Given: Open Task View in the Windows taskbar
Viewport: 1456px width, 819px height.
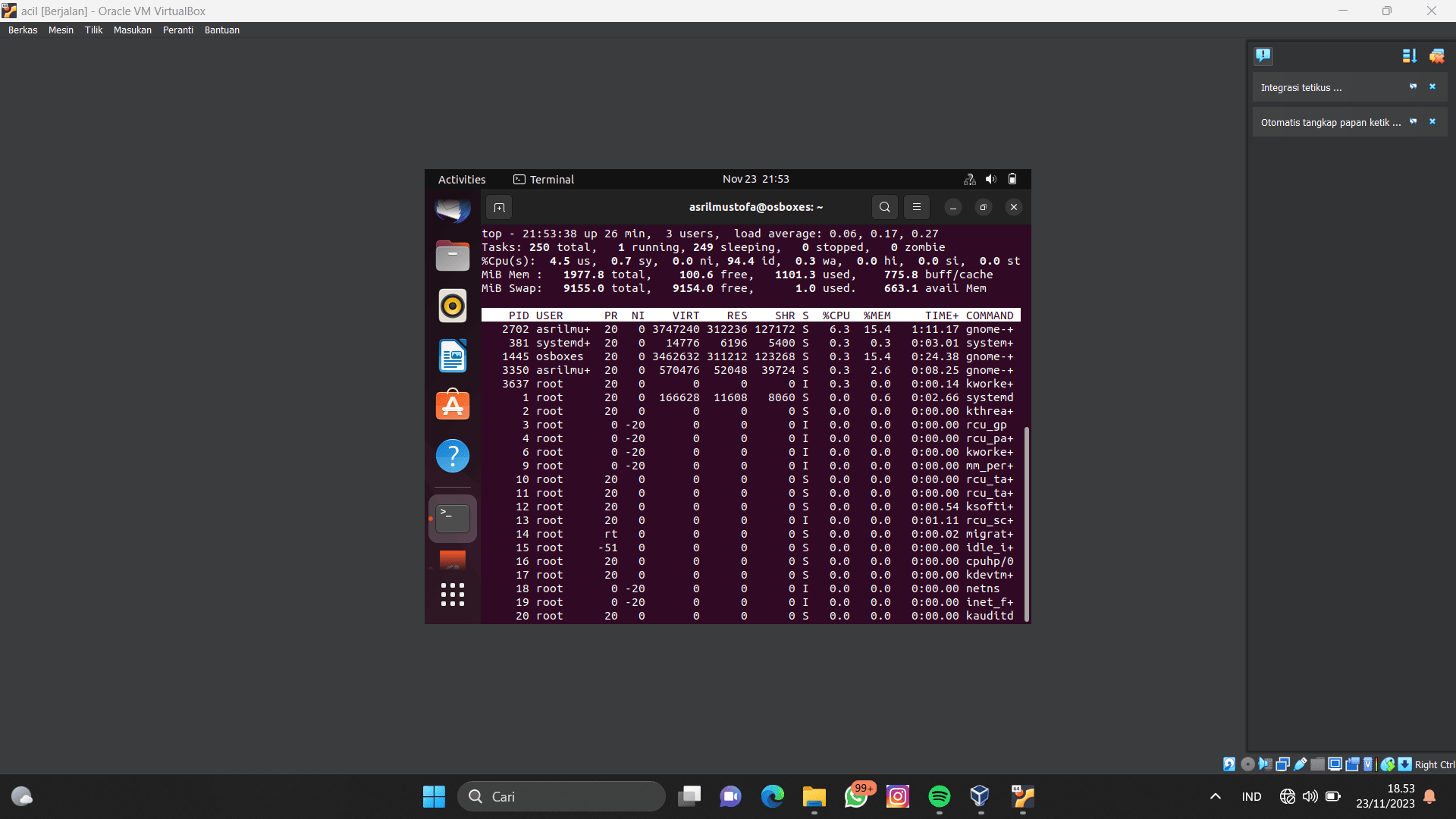Looking at the screenshot, I should point(689,796).
